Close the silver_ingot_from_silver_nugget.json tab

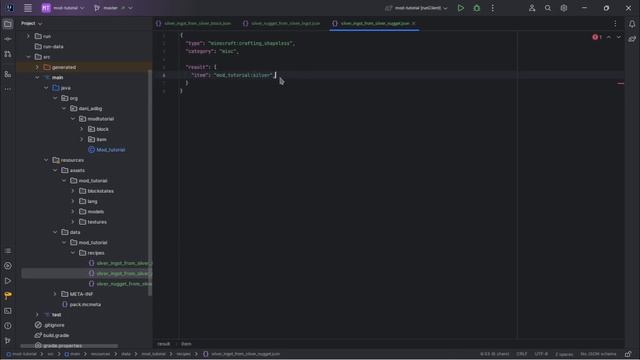413,24
